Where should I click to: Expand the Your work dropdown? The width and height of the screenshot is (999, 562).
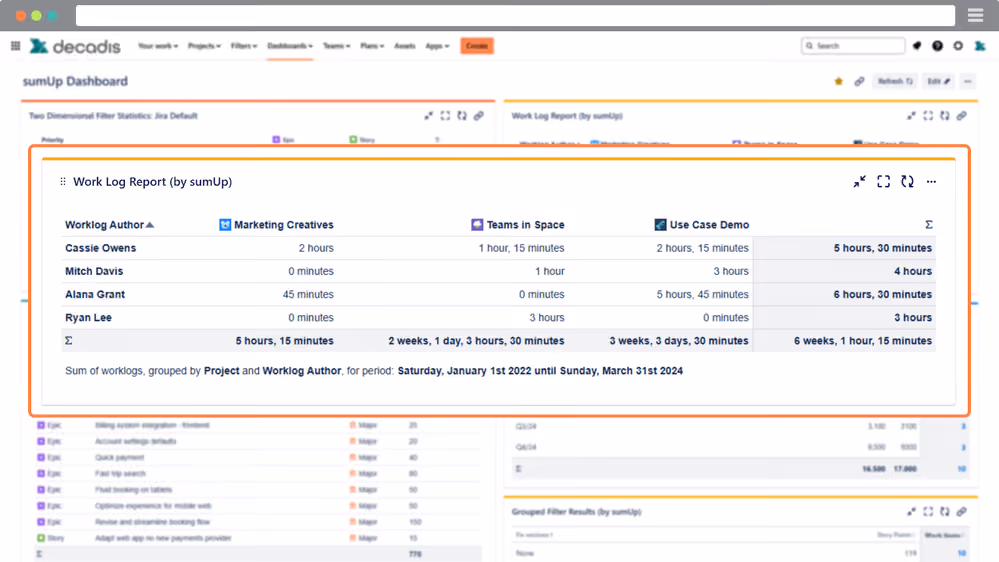click(x=158, y=46)
